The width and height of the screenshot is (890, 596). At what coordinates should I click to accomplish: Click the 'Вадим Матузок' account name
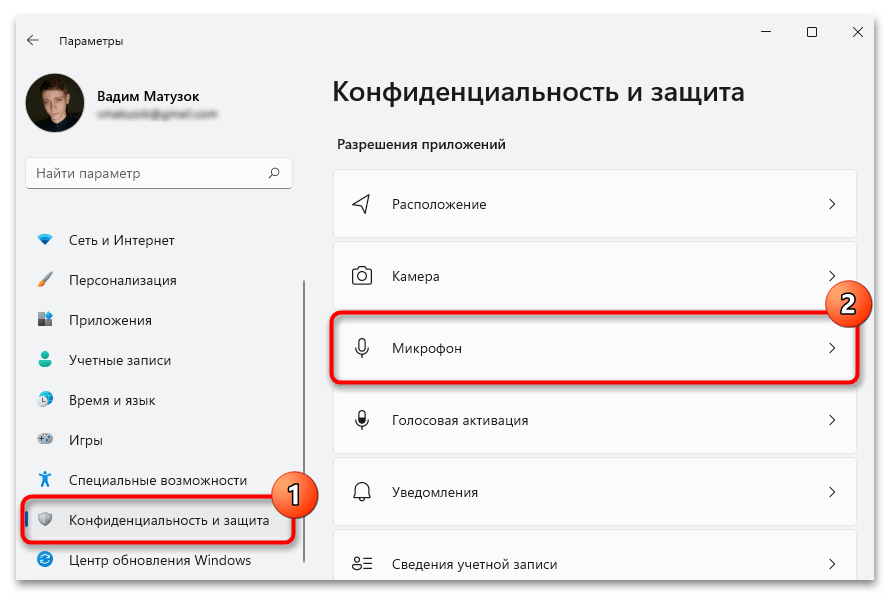148,96
